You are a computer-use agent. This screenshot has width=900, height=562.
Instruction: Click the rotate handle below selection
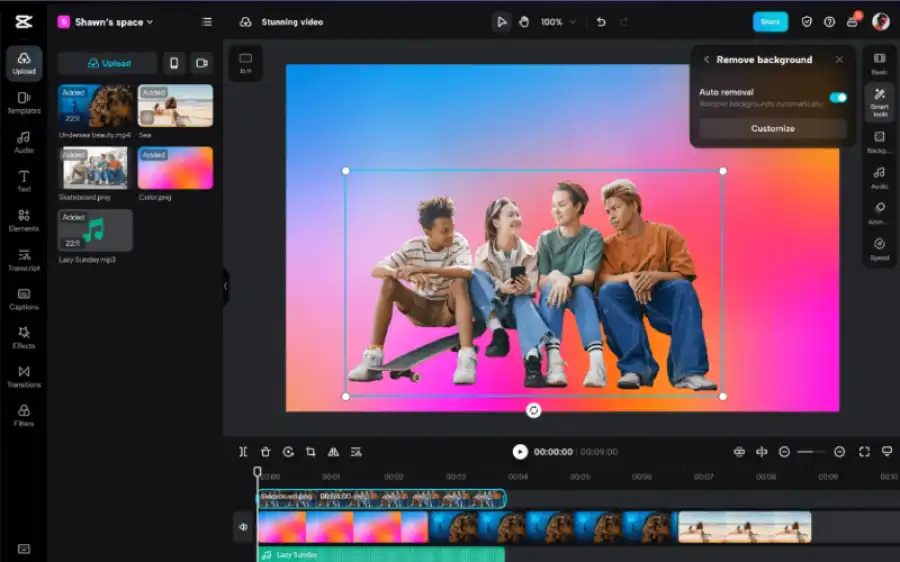(533, 410)
